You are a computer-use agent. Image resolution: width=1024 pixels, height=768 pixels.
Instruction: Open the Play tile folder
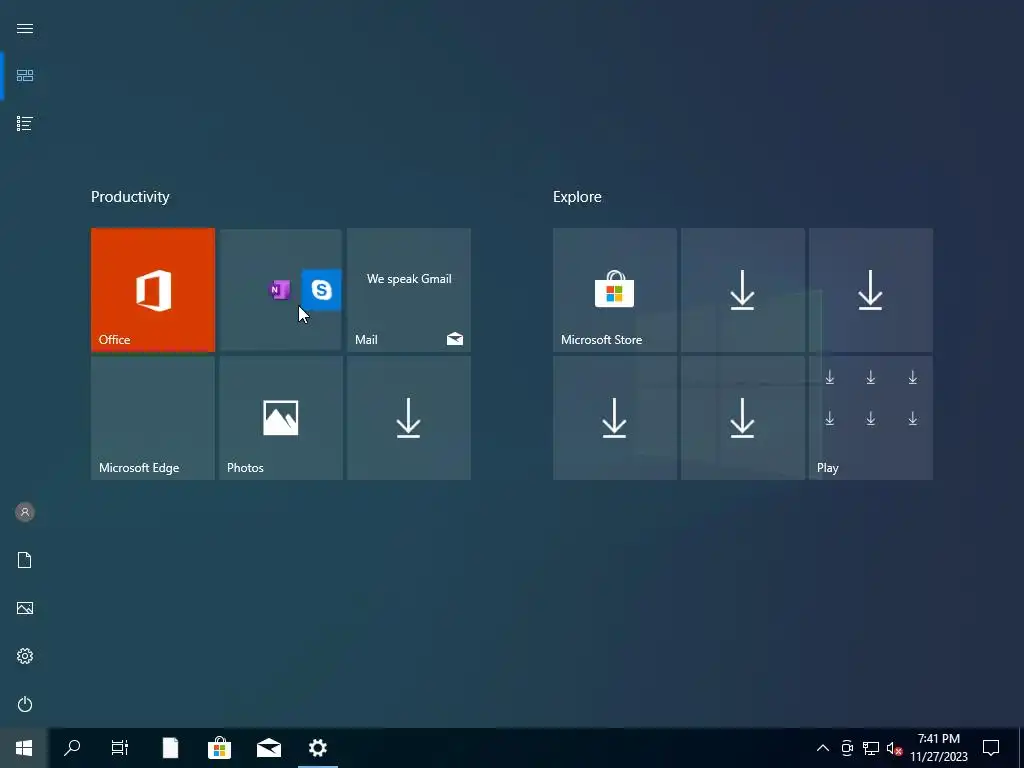pos(871,418)
